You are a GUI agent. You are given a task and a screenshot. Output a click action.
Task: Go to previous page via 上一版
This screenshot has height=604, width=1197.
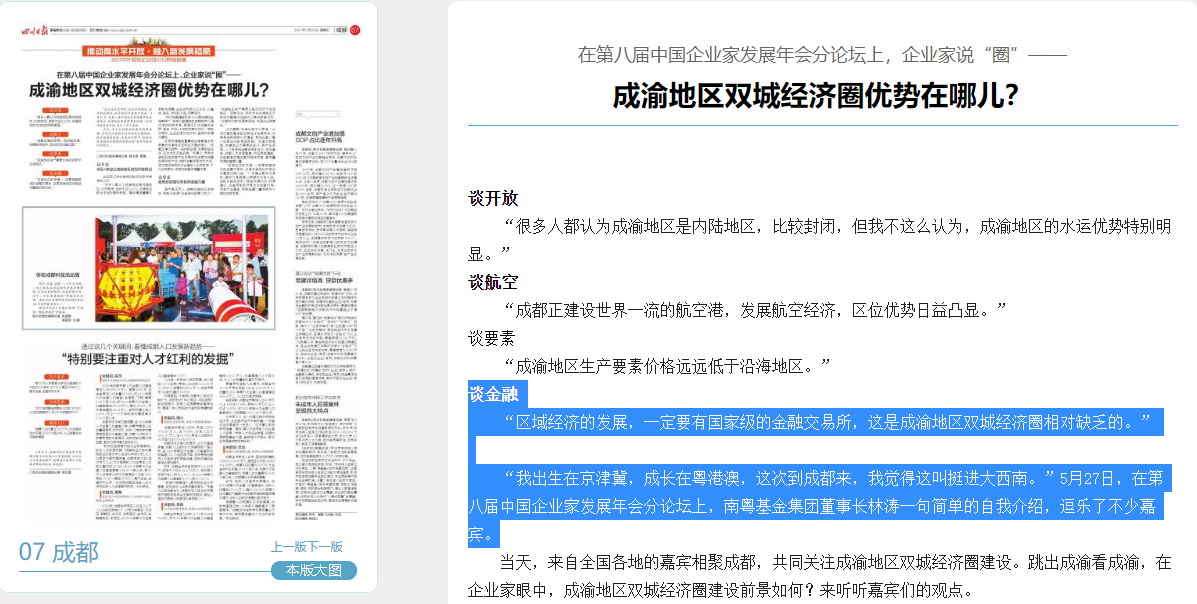pos(288,547)
